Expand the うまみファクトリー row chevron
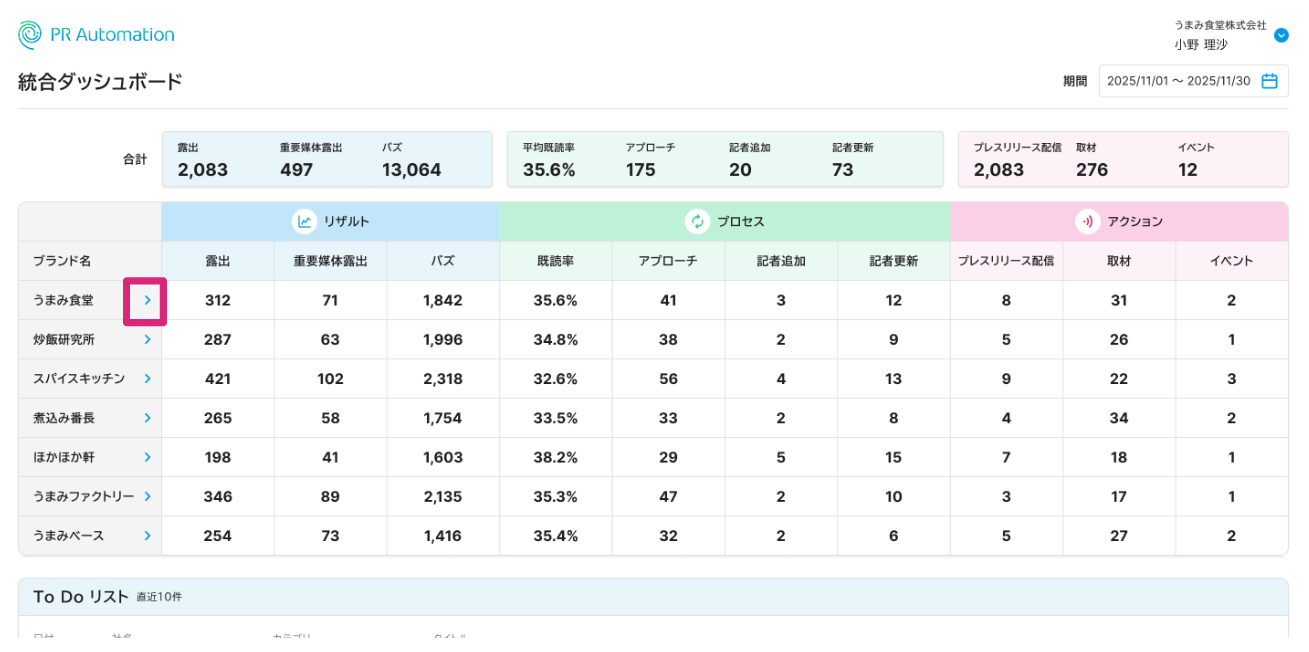This screenshot has height=652, width=1309. [x=147, y=497]
